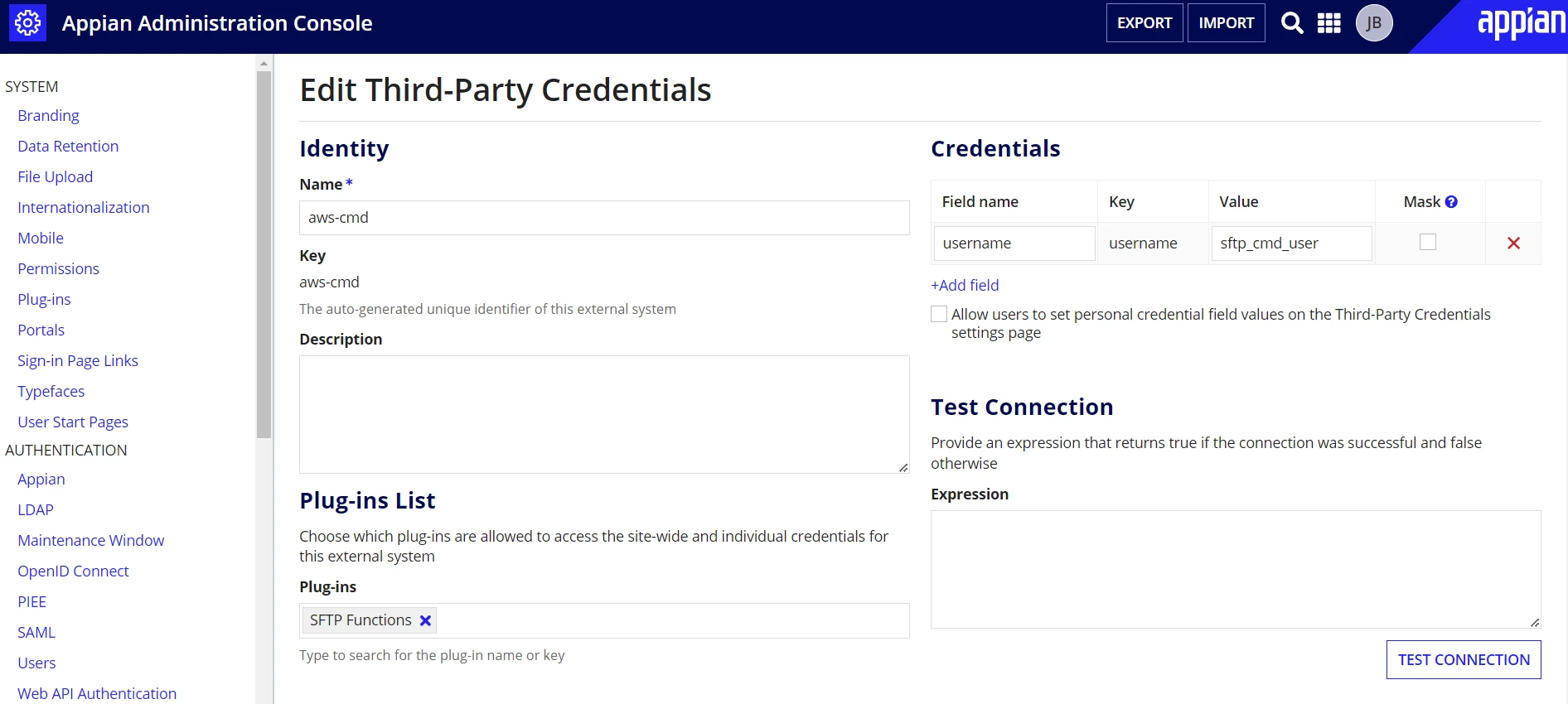Click the Appian logo
The image size is (1568, 704).
click(x=1522, y=23)
